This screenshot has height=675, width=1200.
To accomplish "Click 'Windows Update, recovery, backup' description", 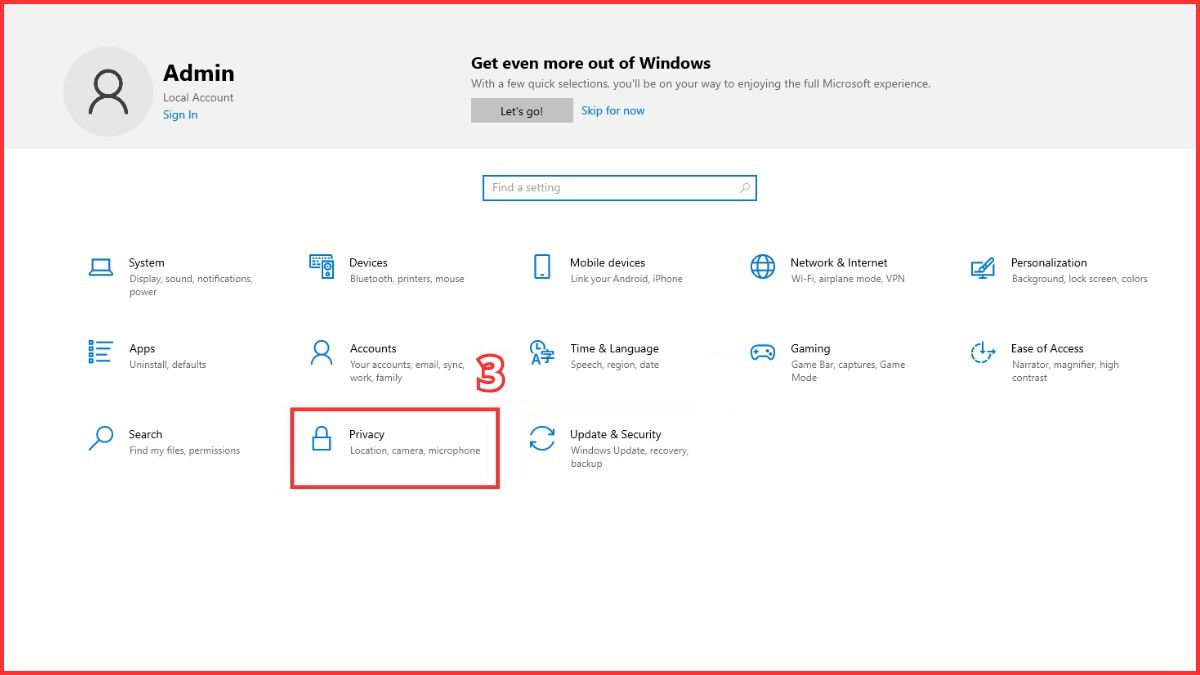I will [x=629, y=457].
